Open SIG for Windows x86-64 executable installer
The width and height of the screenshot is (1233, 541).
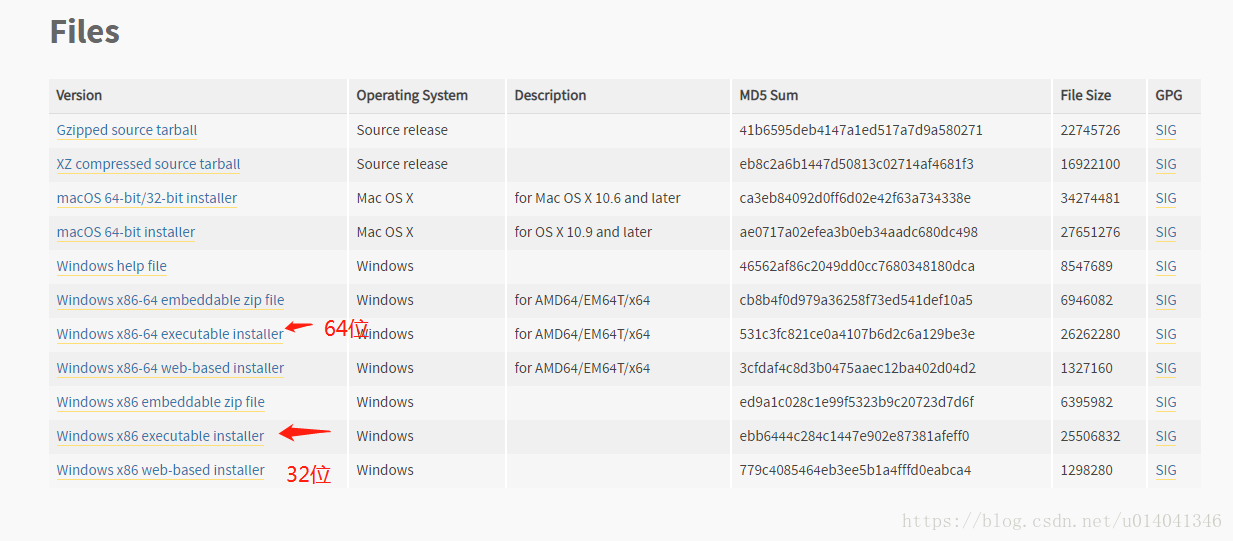(1166, 334)
